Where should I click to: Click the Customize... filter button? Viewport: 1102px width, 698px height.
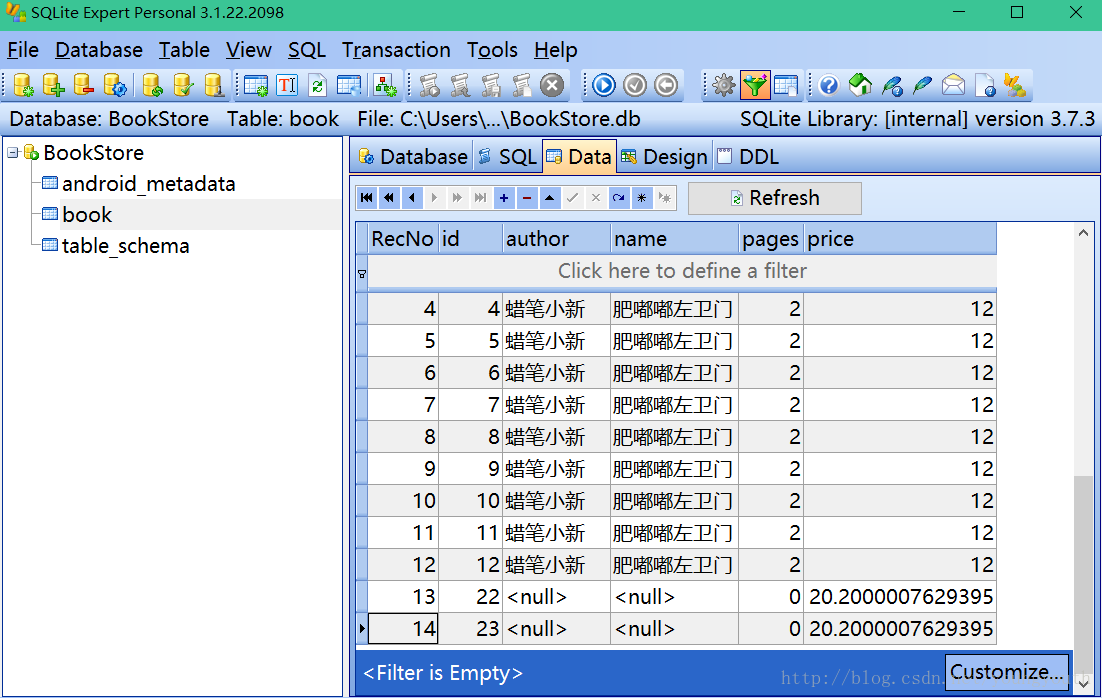(1006, 672)
